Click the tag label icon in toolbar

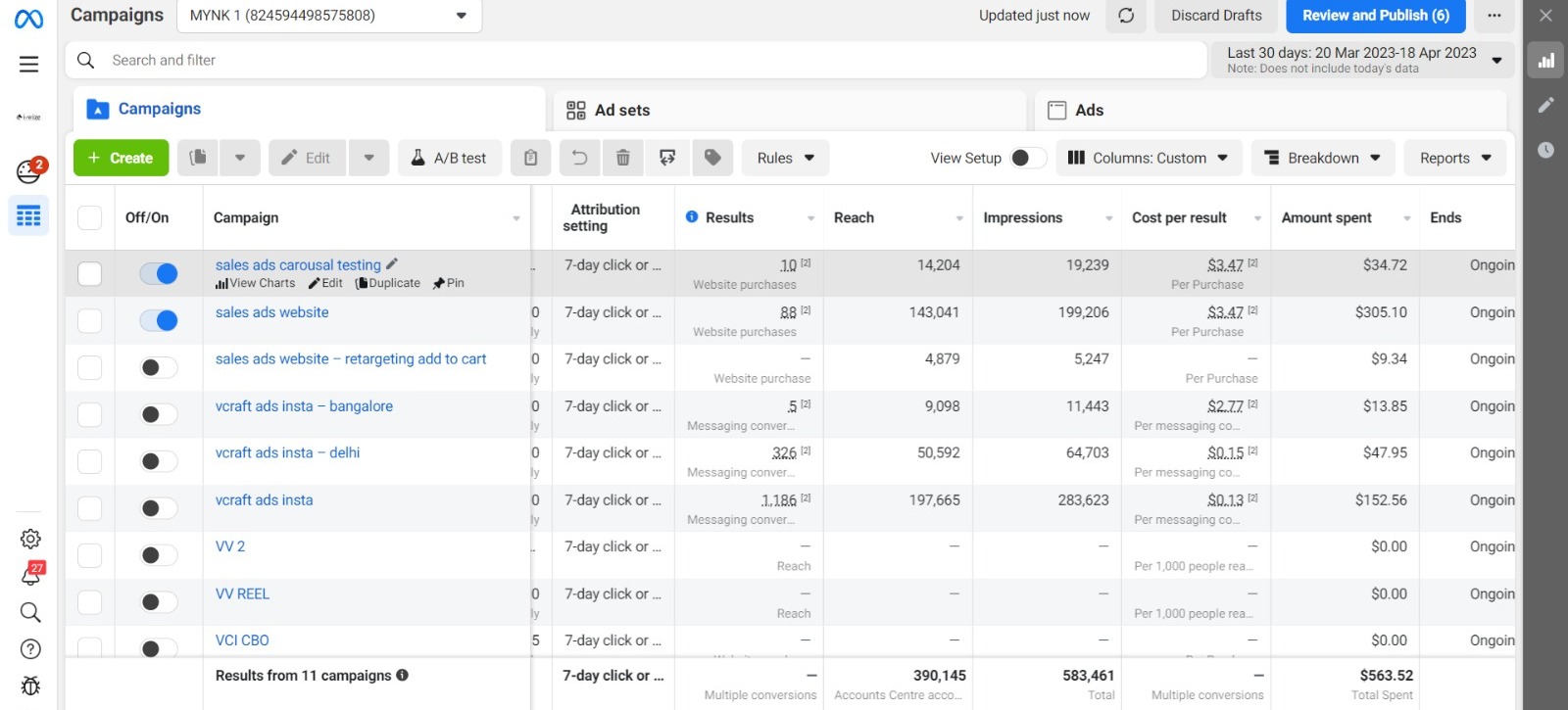pos(712,158)
